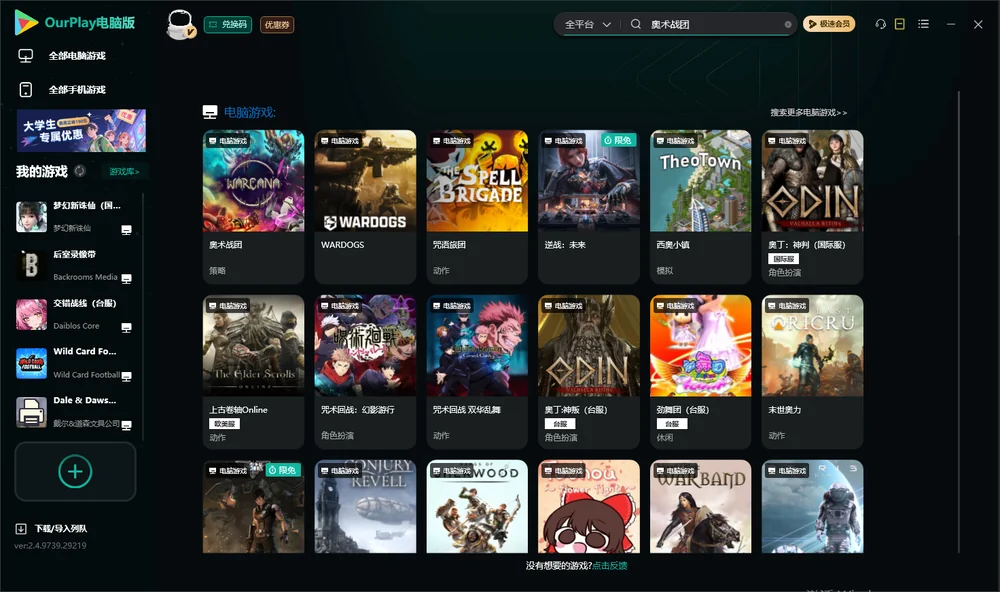Click the user avatar icon in the header
The width and height of the screenshot is (1000, 592).
point(180,24)
